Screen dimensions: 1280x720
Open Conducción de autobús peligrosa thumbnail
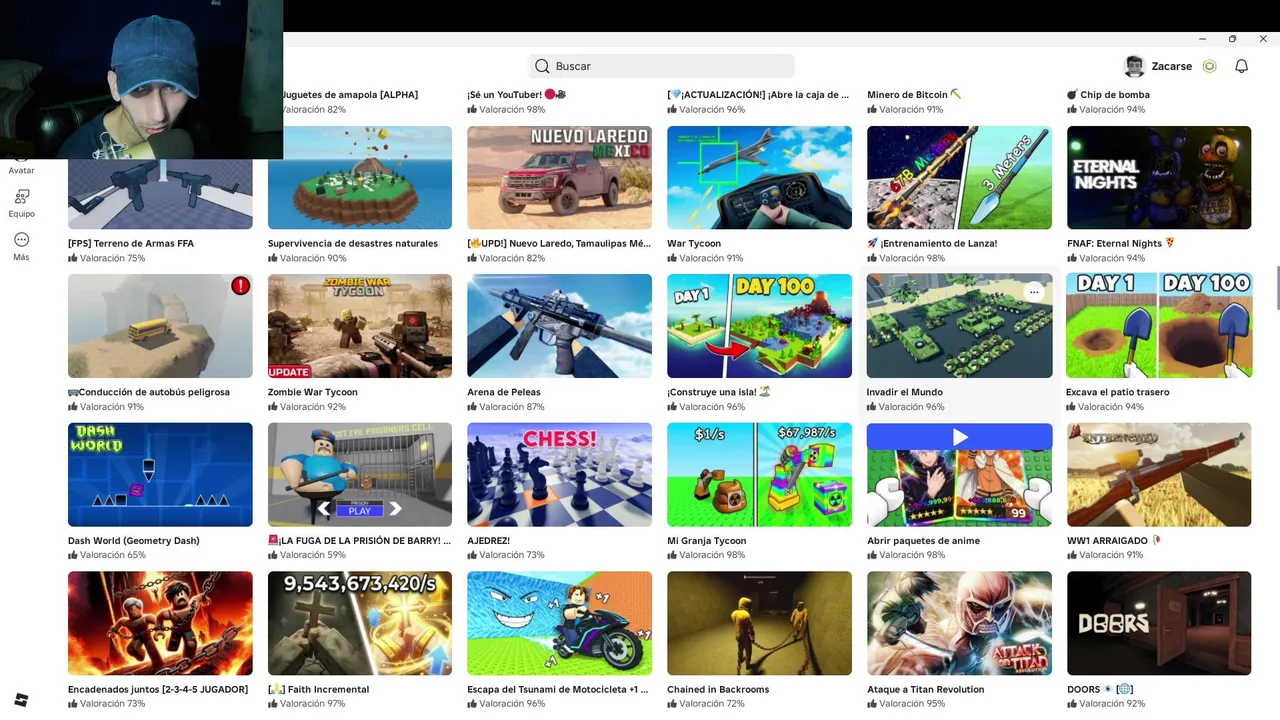160,326
